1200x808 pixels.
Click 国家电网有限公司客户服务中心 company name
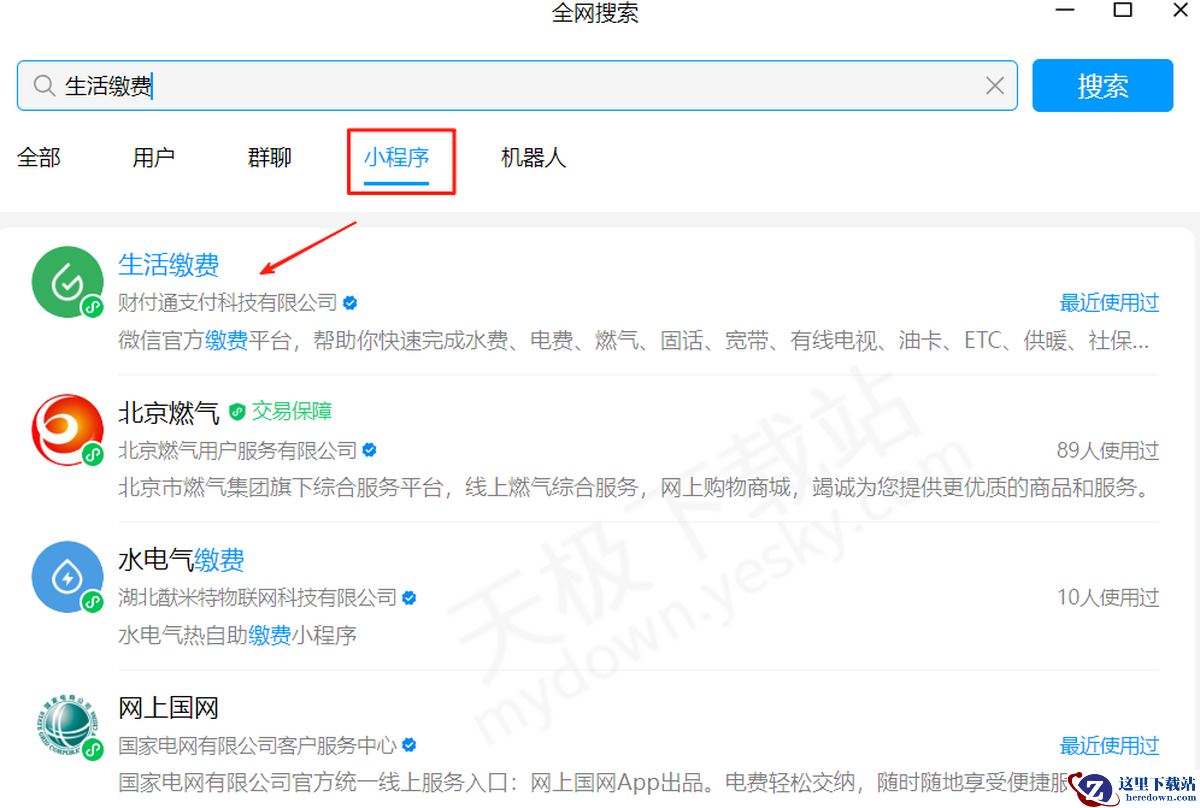[258, 746]
